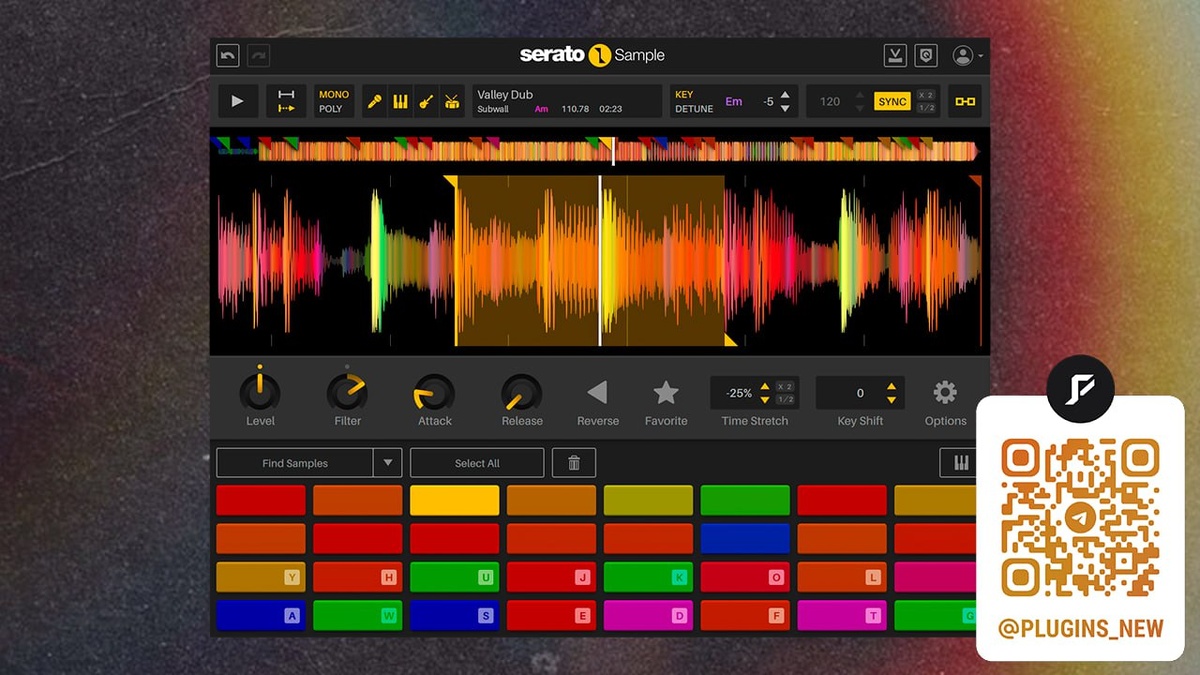The image size is (1200, 675).
Task: Open the Options gear icon
Action: coord(945,392)
